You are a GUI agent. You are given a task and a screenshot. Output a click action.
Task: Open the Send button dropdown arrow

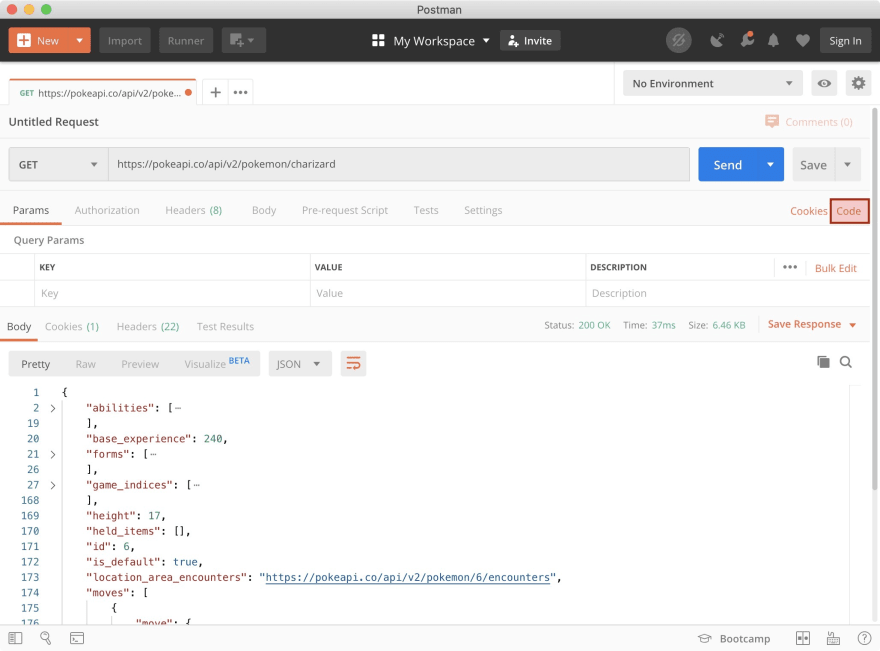(771, 164)
